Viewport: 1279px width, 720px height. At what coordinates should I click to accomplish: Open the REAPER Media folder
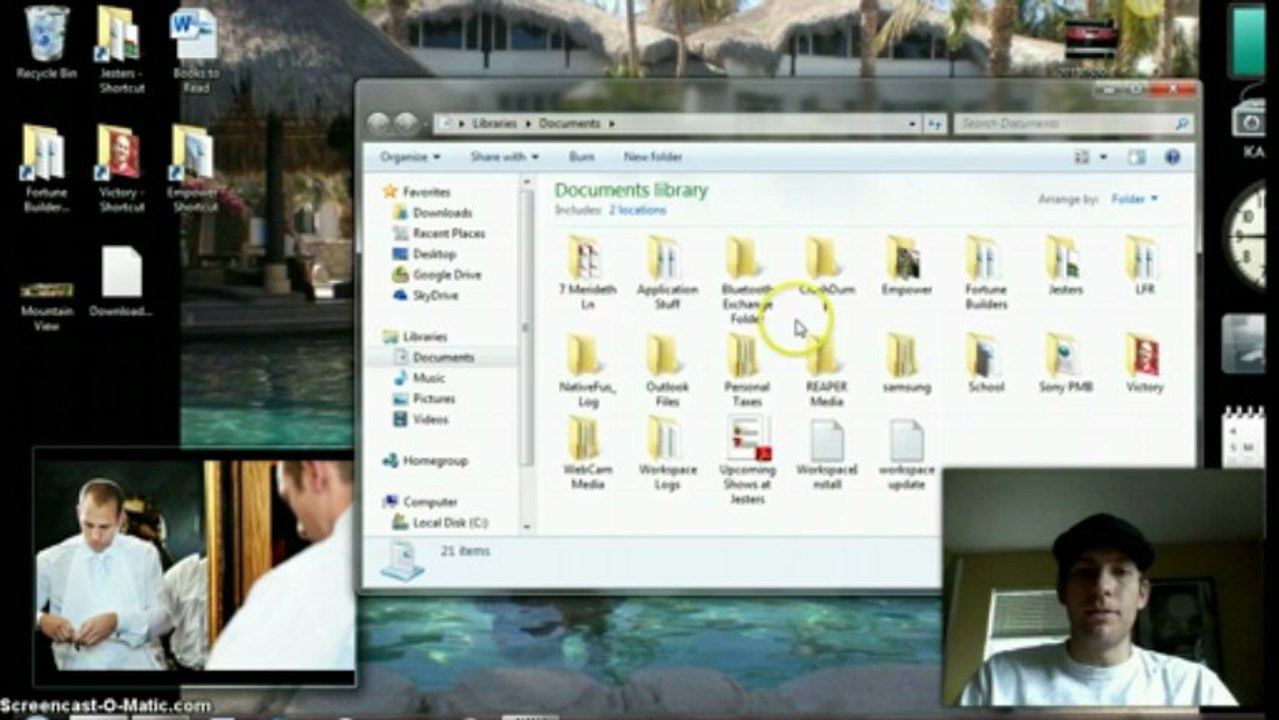tap(826, 370)
